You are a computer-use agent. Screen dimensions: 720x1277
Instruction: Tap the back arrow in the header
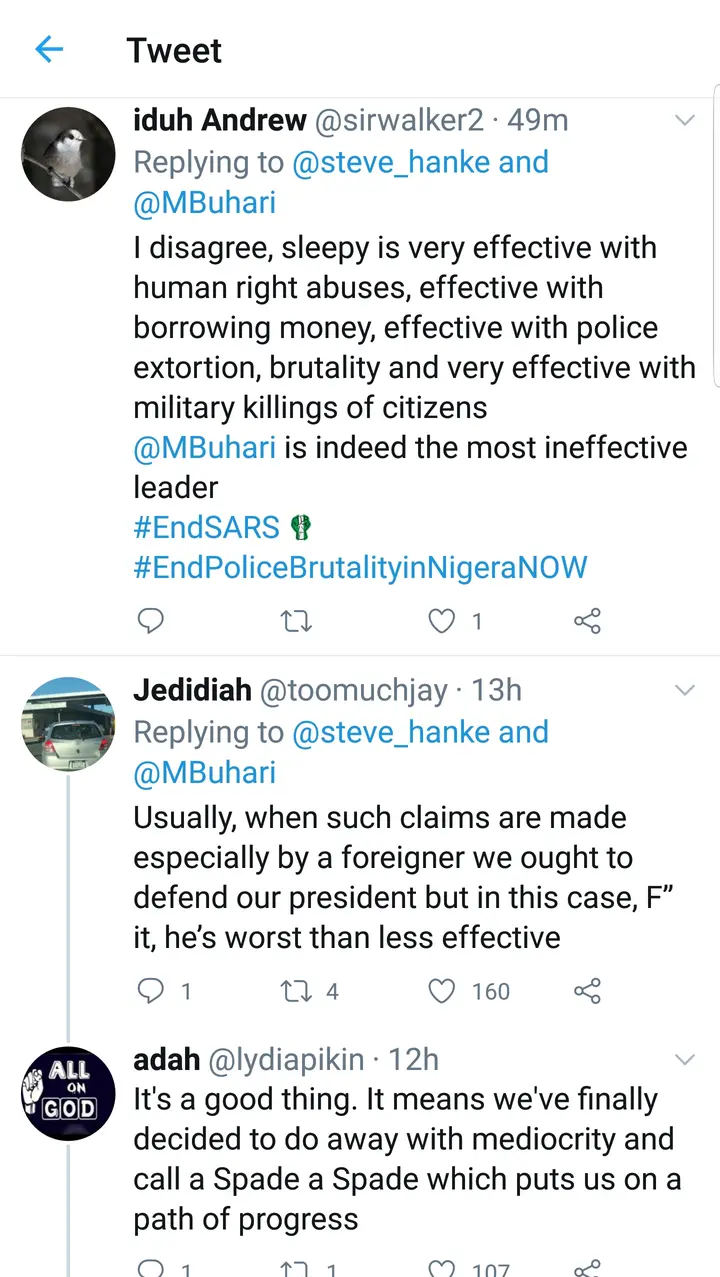tap(48, 49)
